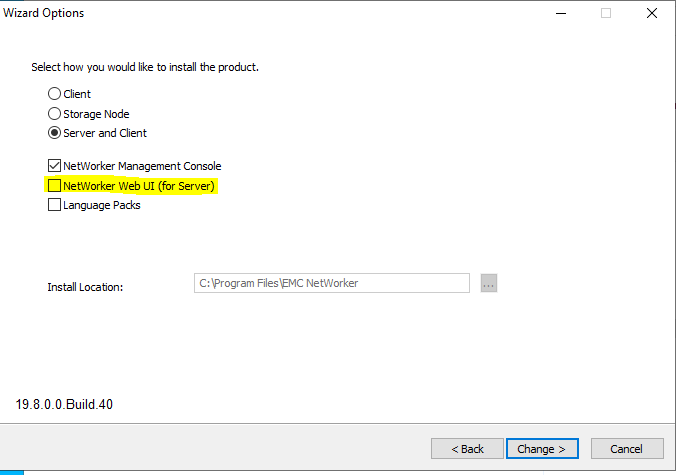Click the 'Language Packs' label text
Image resolution: width=676 pixels, height=475 pixels.
coord(102,205)
